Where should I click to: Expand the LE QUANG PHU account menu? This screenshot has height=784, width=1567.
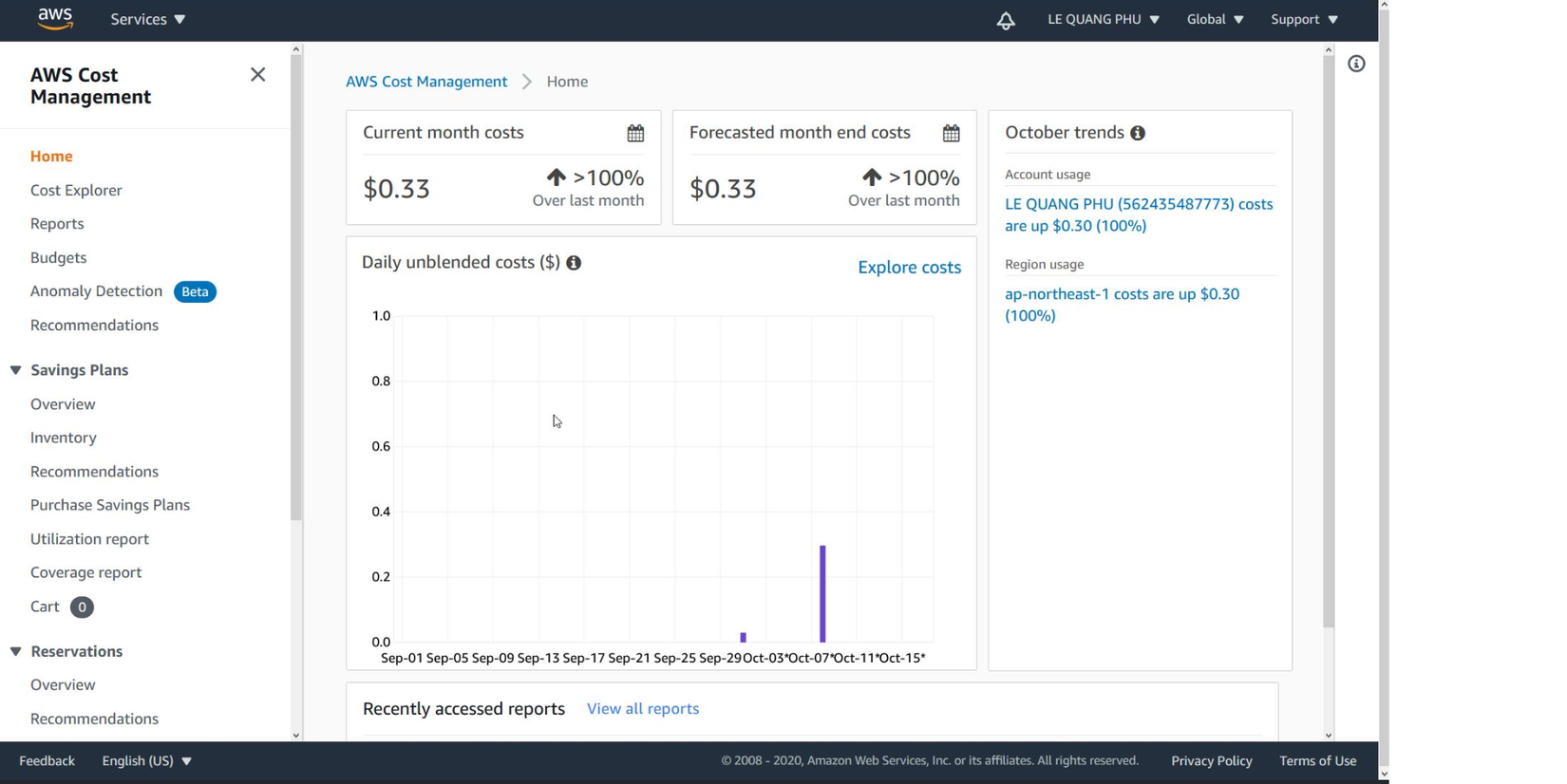click(x=1104, y=19)
